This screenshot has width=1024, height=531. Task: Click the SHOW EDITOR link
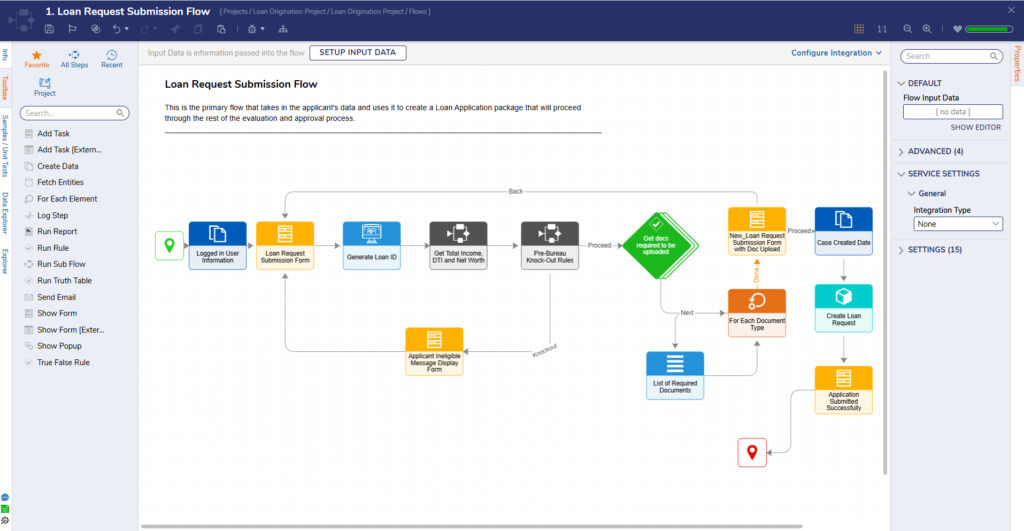[x=975, y=128]
